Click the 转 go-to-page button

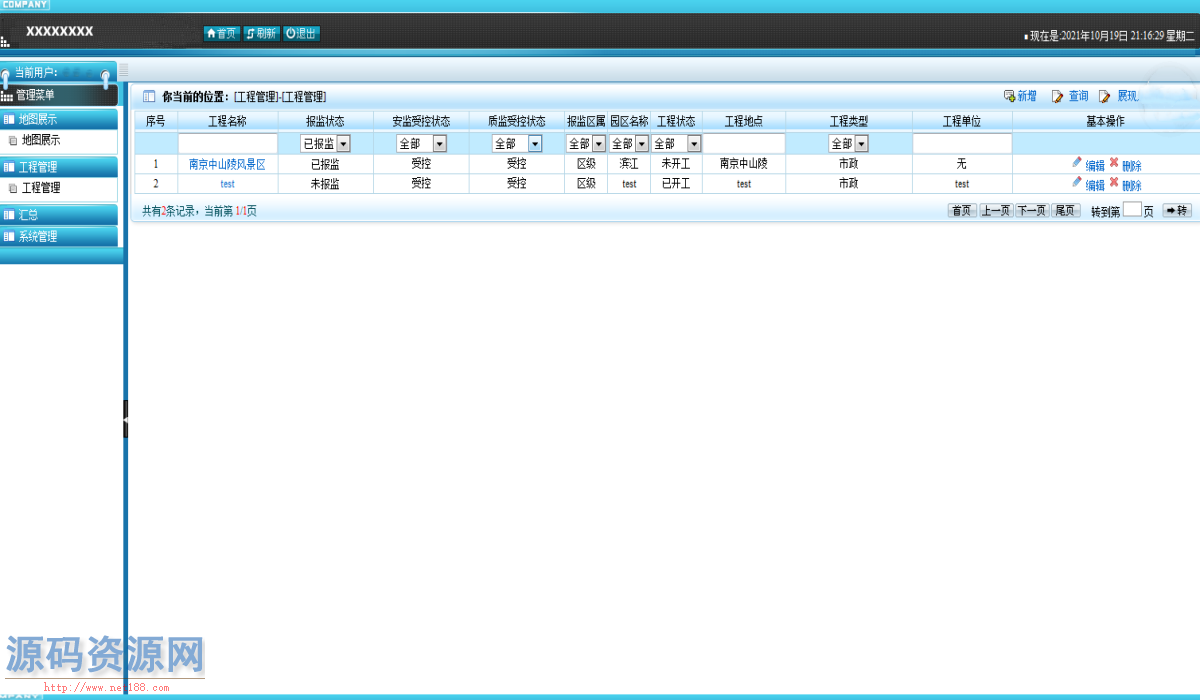pyautogui.click(x=1177, y=211)
